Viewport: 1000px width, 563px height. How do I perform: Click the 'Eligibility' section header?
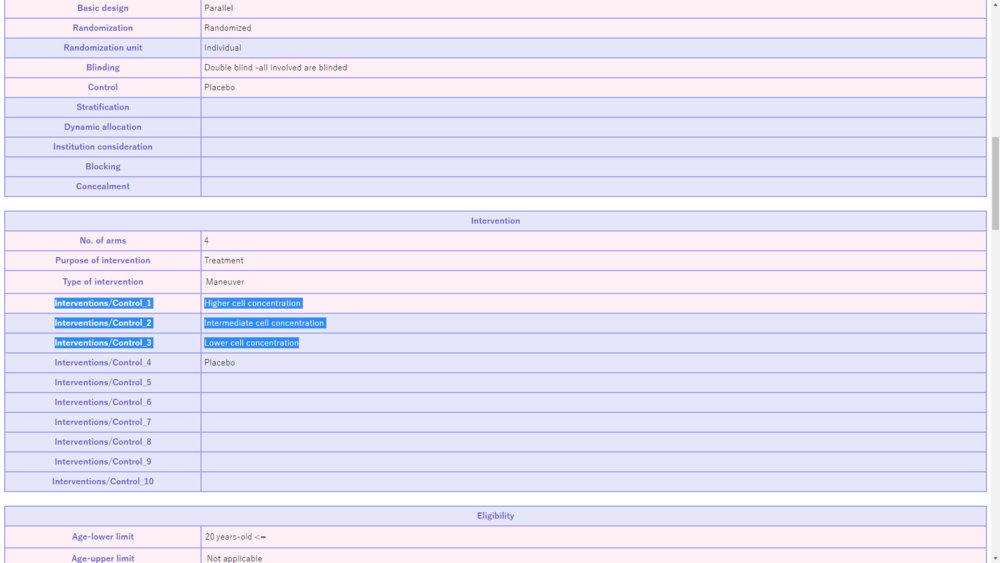pos(495,516)
